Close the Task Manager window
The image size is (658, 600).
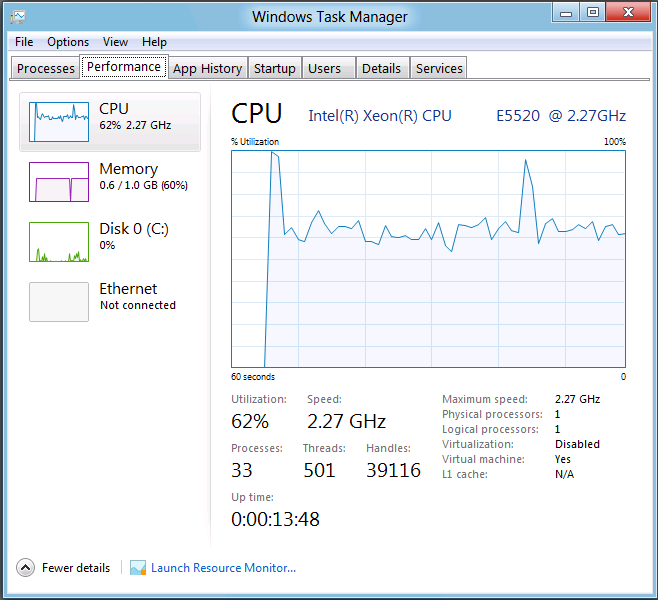(628, 12)
